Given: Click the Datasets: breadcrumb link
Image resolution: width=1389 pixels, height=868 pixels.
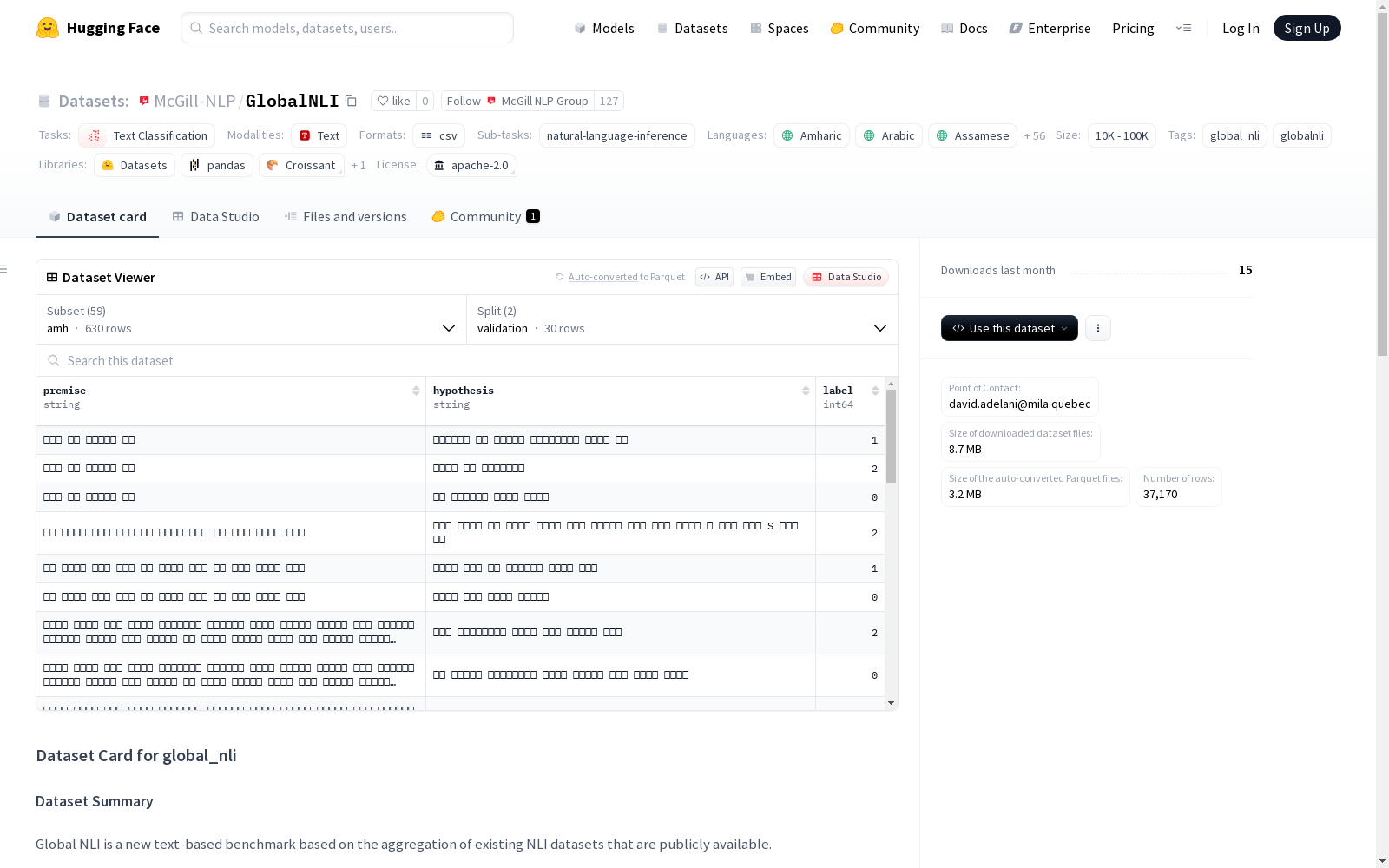Looking at the screenshot, I should [x=94, y=101].
